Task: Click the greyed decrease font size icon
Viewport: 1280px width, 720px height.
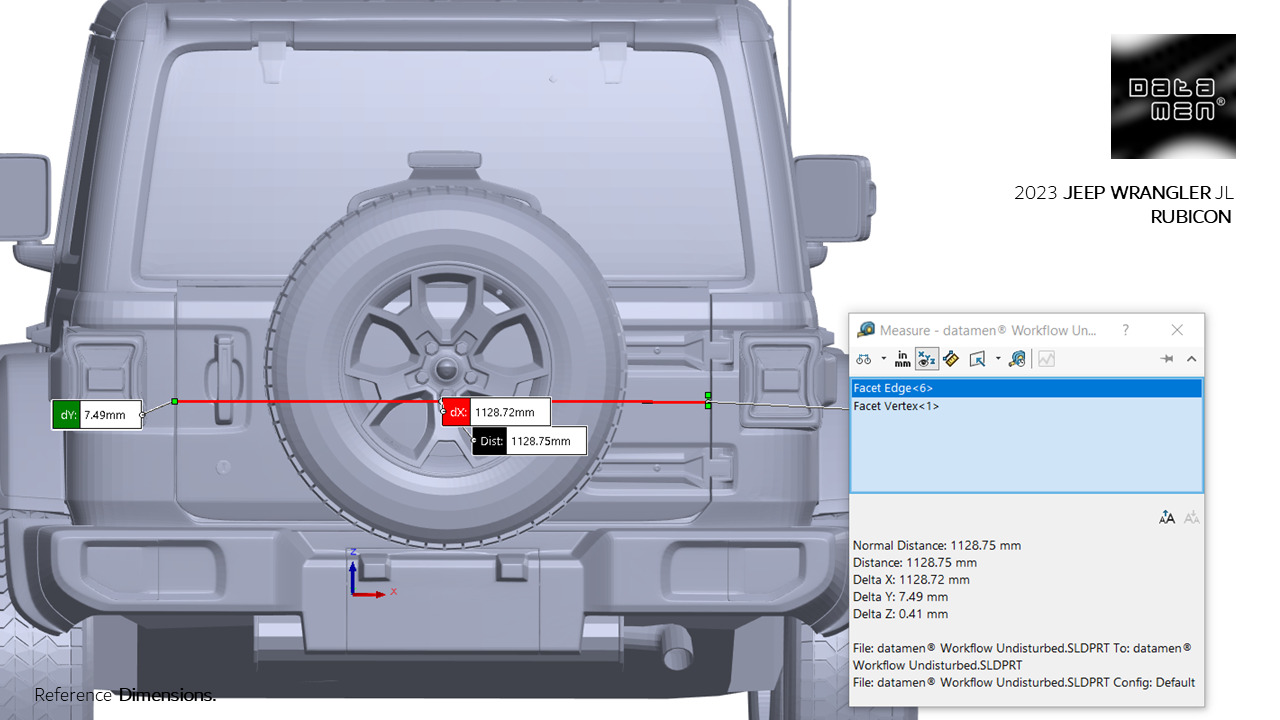Action: point(1191,517)
